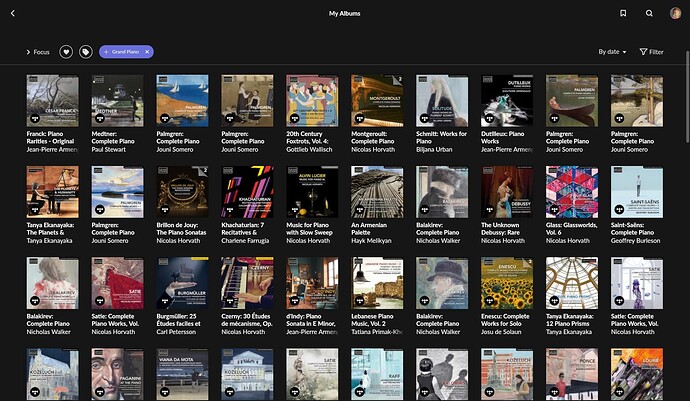The height and width of the screenshot is (401, 690).
Task: Click artist name Charlene Farrugia
Action: click(245, 241)
